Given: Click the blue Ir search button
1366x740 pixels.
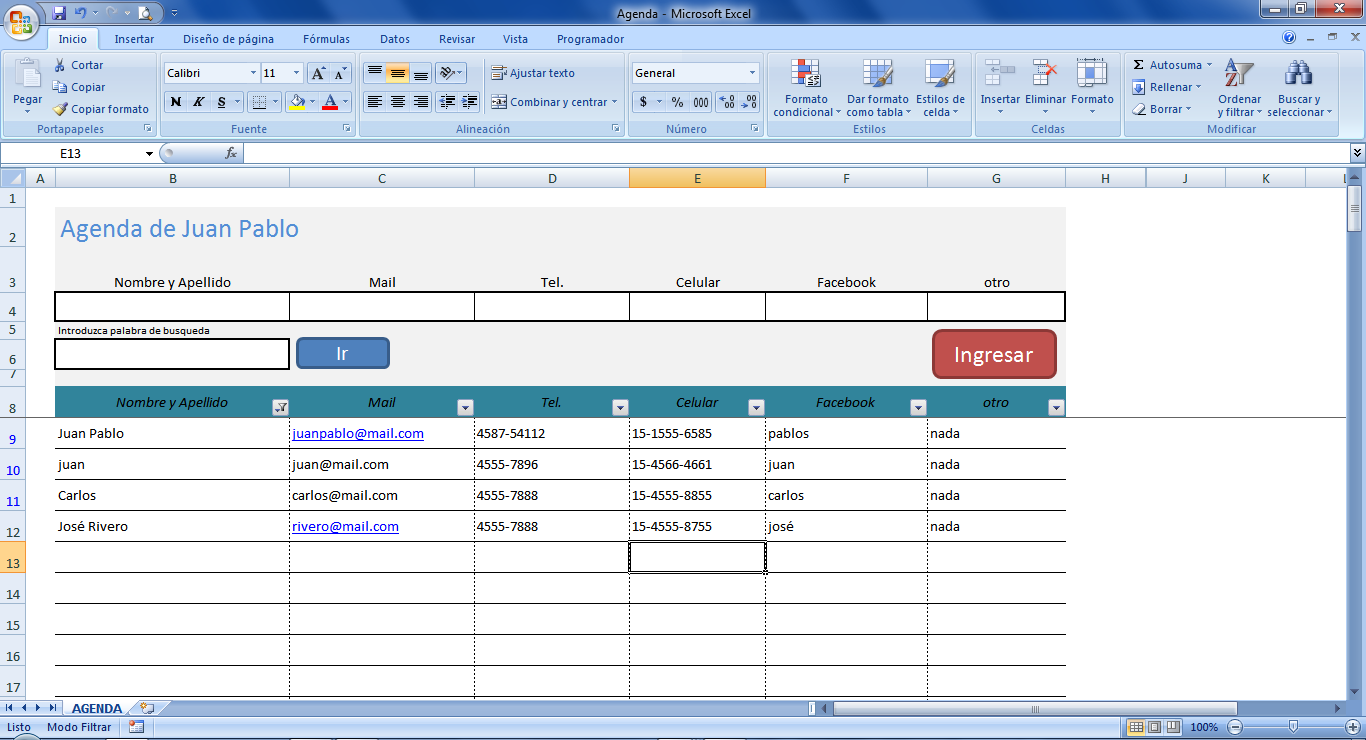Looking at the screenshot, I should pos(343,353).
